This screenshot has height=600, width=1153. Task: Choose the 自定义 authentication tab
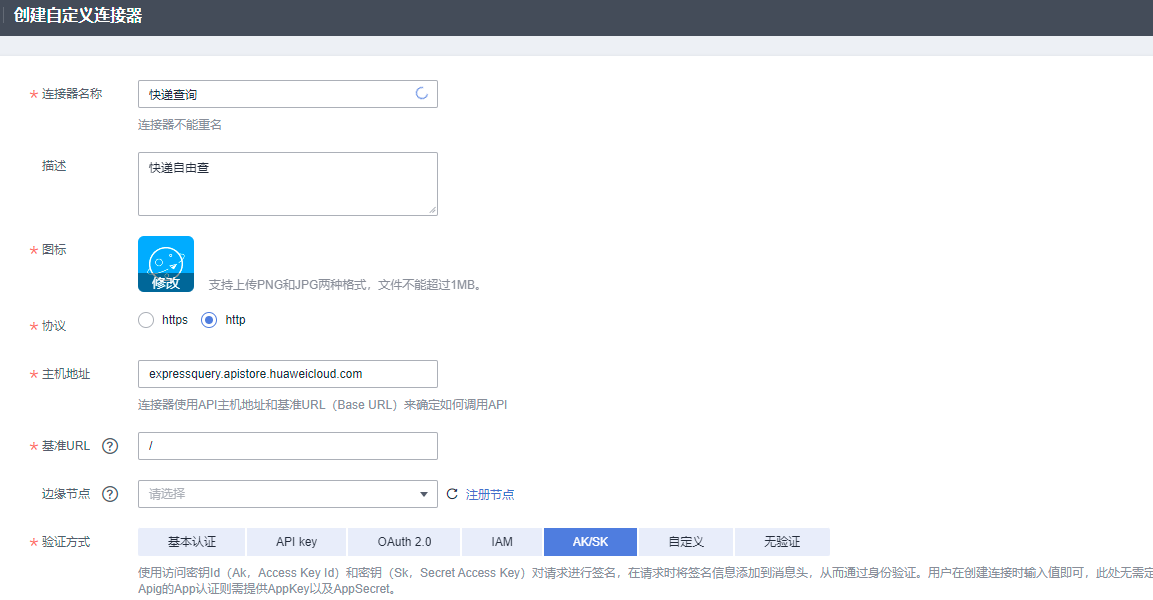pyautogui.click(x=686, y=542)
